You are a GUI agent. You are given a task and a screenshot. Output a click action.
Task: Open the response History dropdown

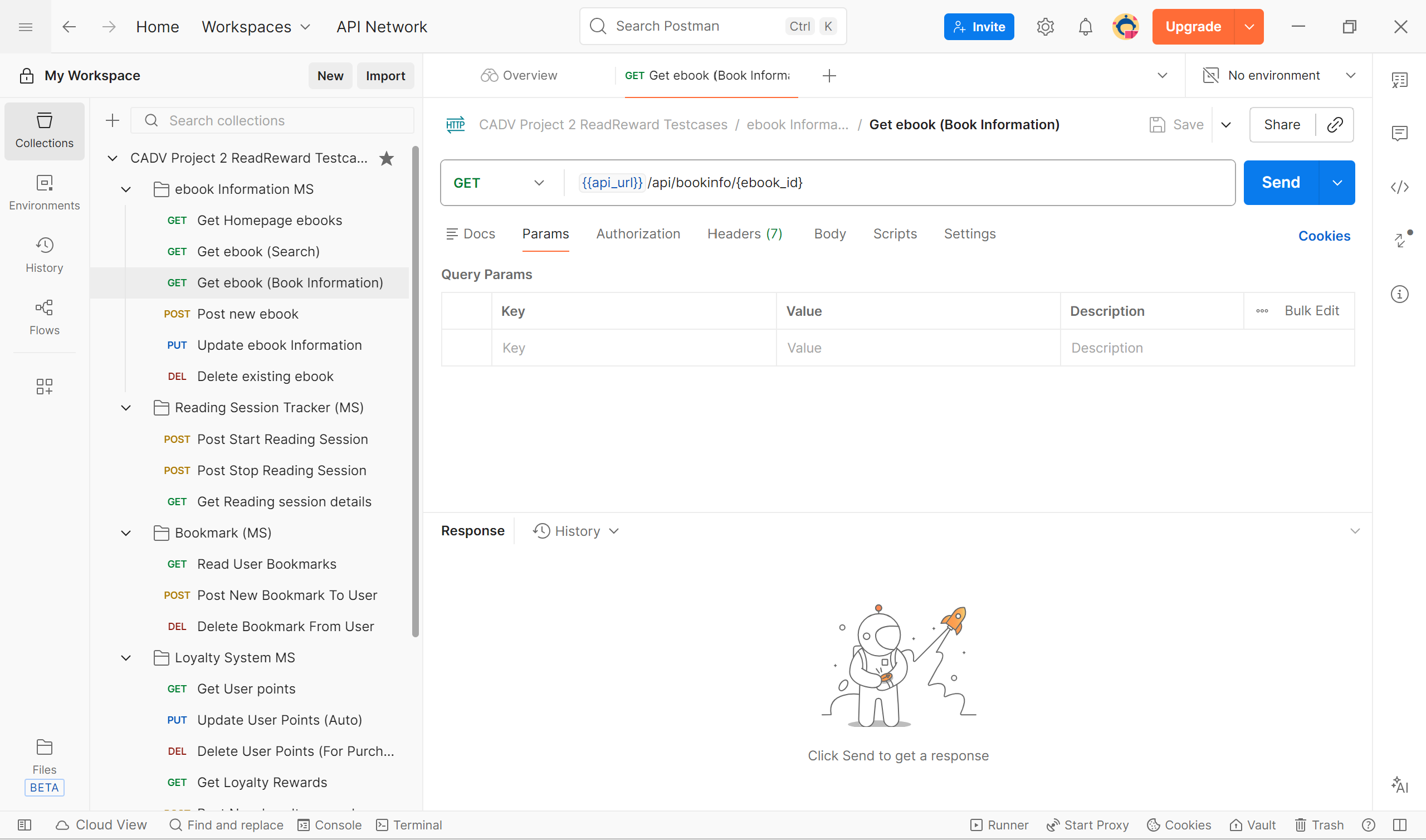coord(576,531)
